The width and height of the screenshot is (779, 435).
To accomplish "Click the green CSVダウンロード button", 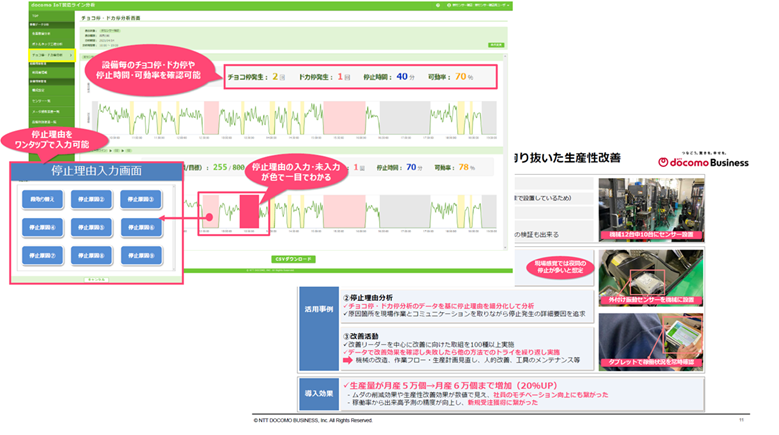I will point(294,259).
